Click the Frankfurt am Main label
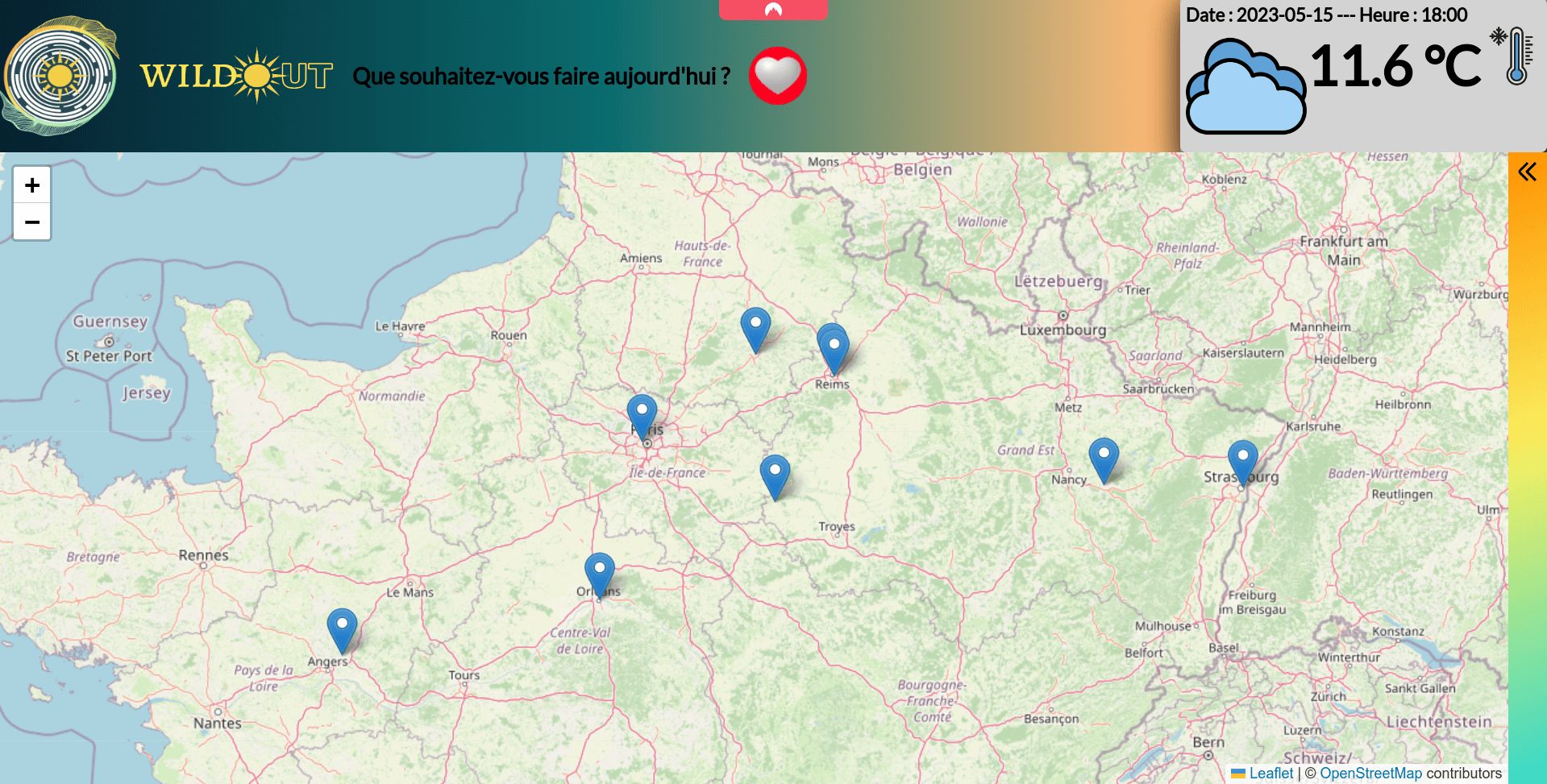 click(x=1344, y=251)
